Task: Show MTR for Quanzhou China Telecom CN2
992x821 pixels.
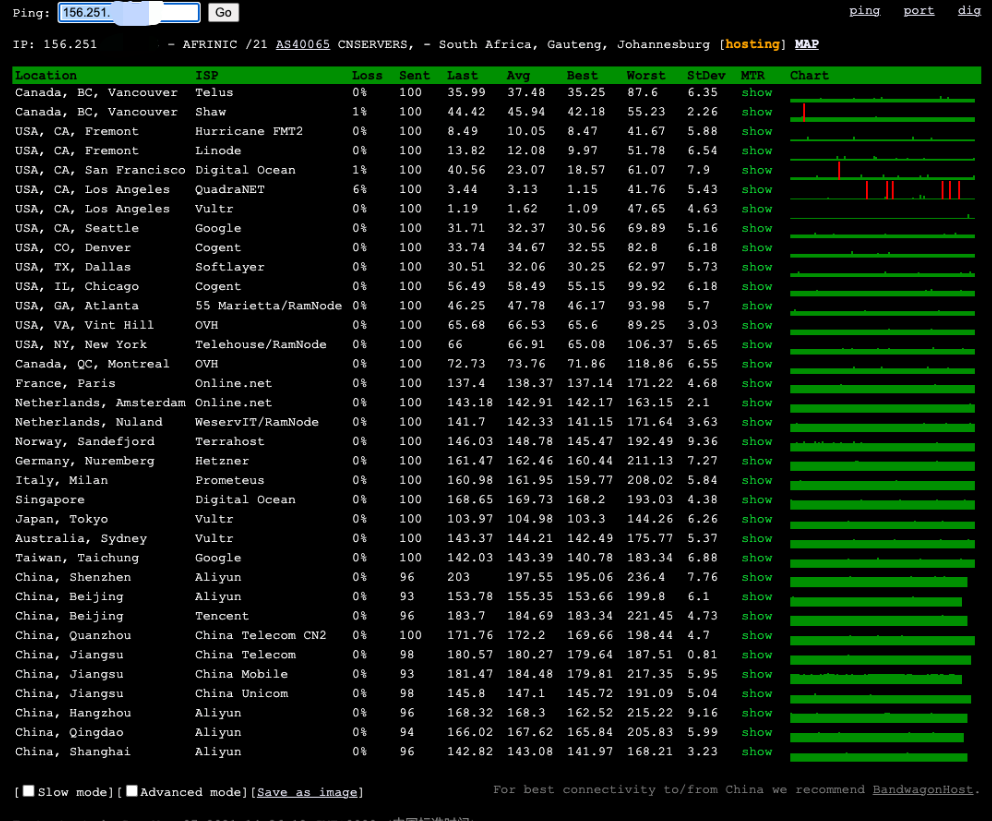Action: 757,635
